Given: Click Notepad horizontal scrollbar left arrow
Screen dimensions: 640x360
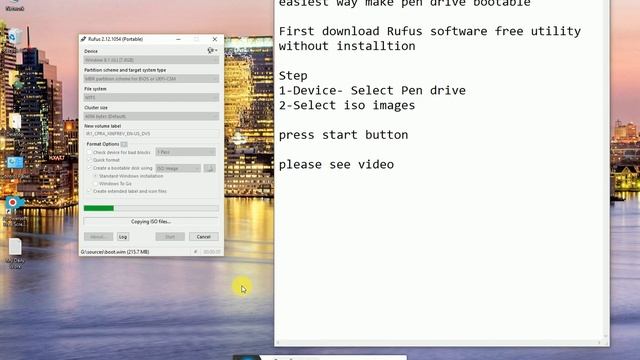Looking at the screenshot, I should (278, 342).
